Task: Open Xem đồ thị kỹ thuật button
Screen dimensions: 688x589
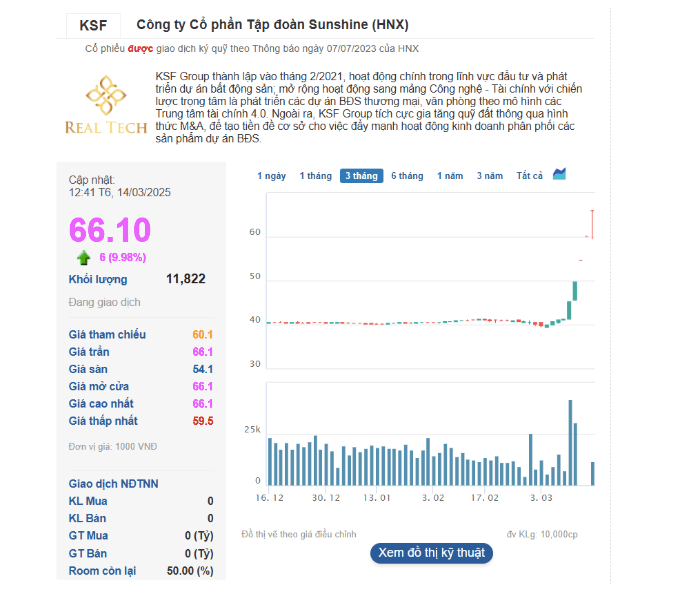Action: pos(432,553)
